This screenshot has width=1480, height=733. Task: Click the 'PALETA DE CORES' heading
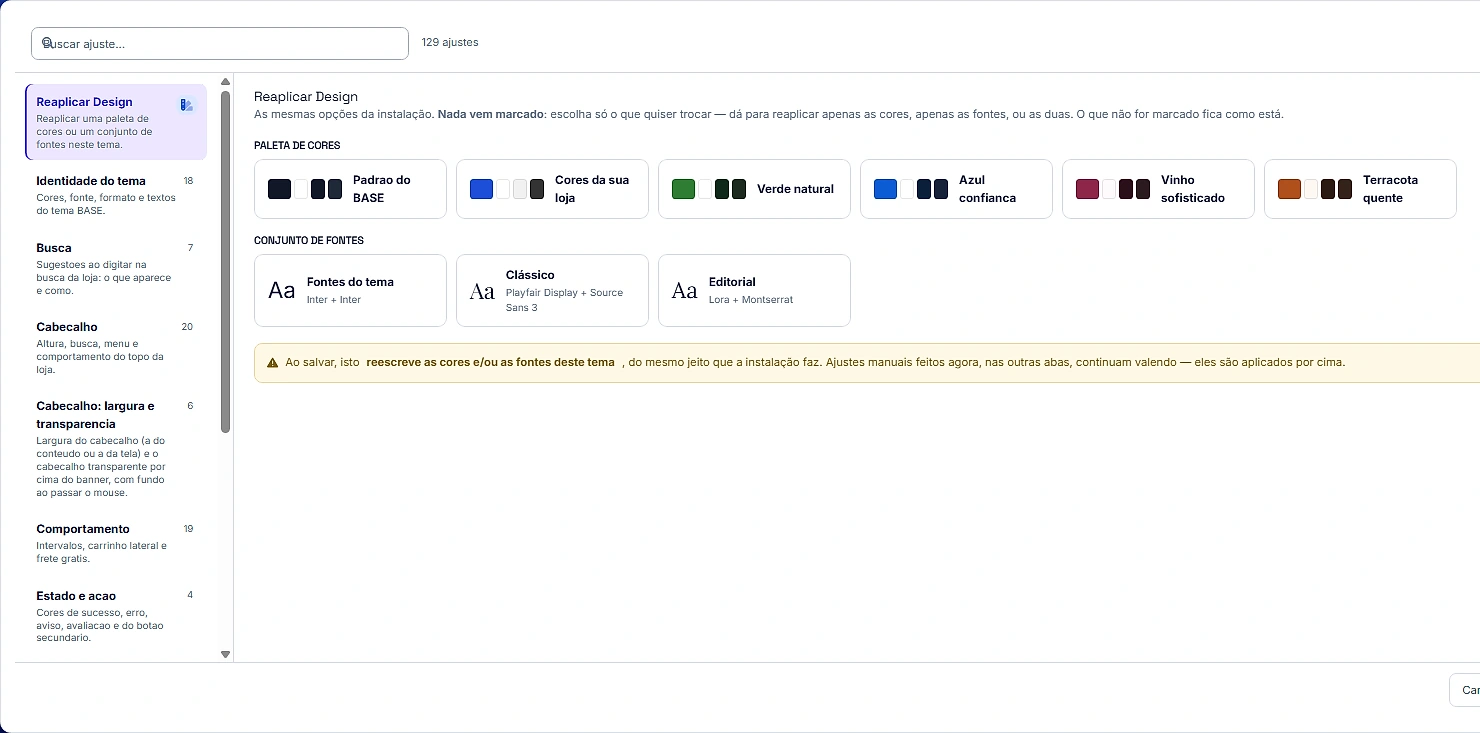click(297, 145)
